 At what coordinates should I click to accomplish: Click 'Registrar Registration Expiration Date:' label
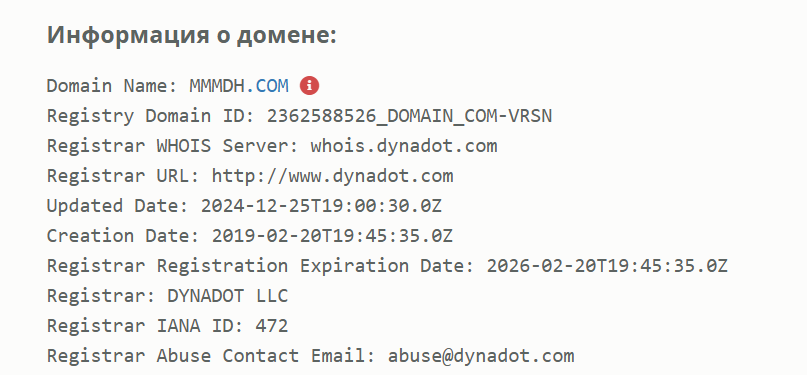261,266
